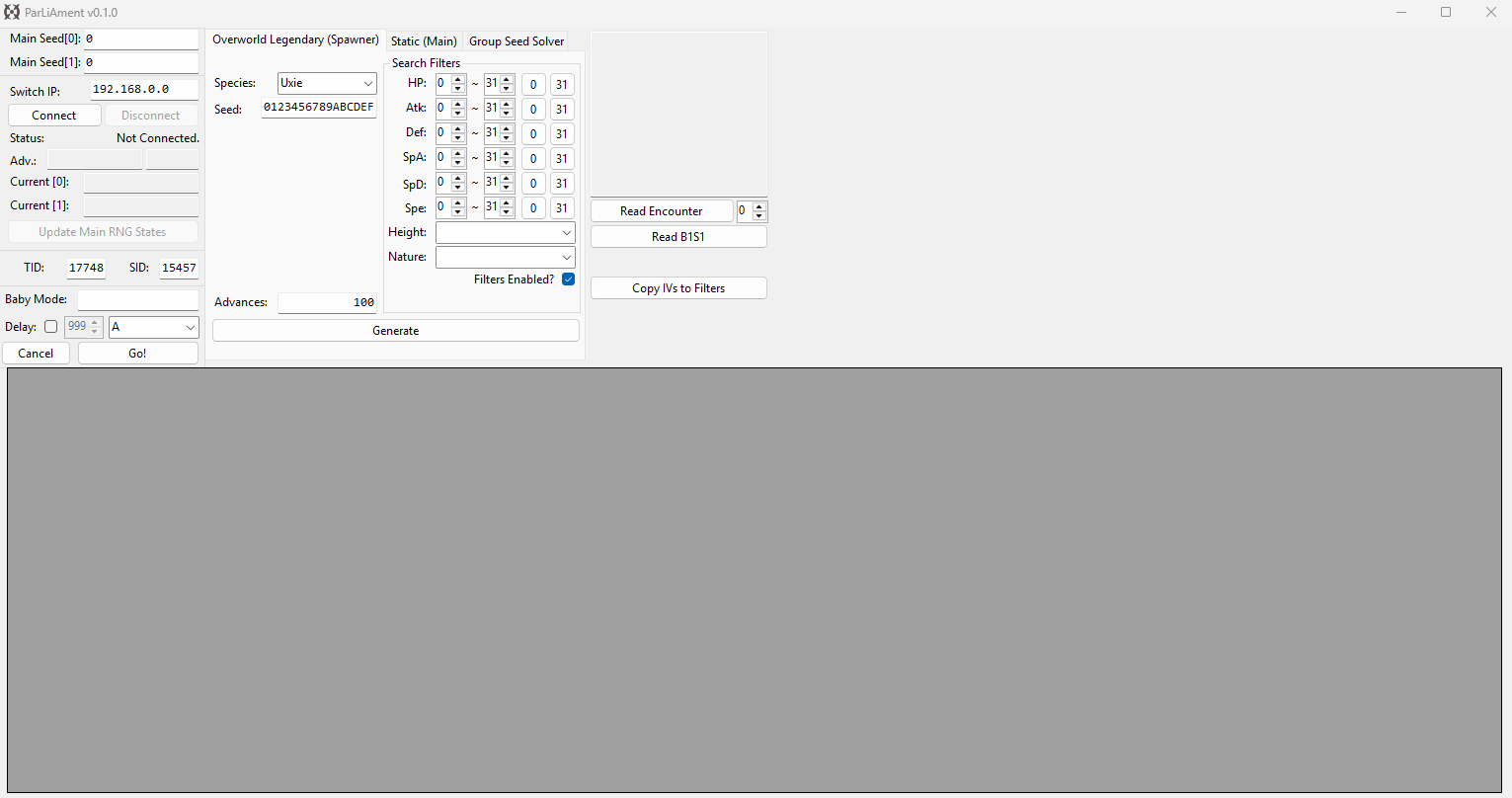
Task: Maximize the ParLiAment window
Action: coord(1446,12)
